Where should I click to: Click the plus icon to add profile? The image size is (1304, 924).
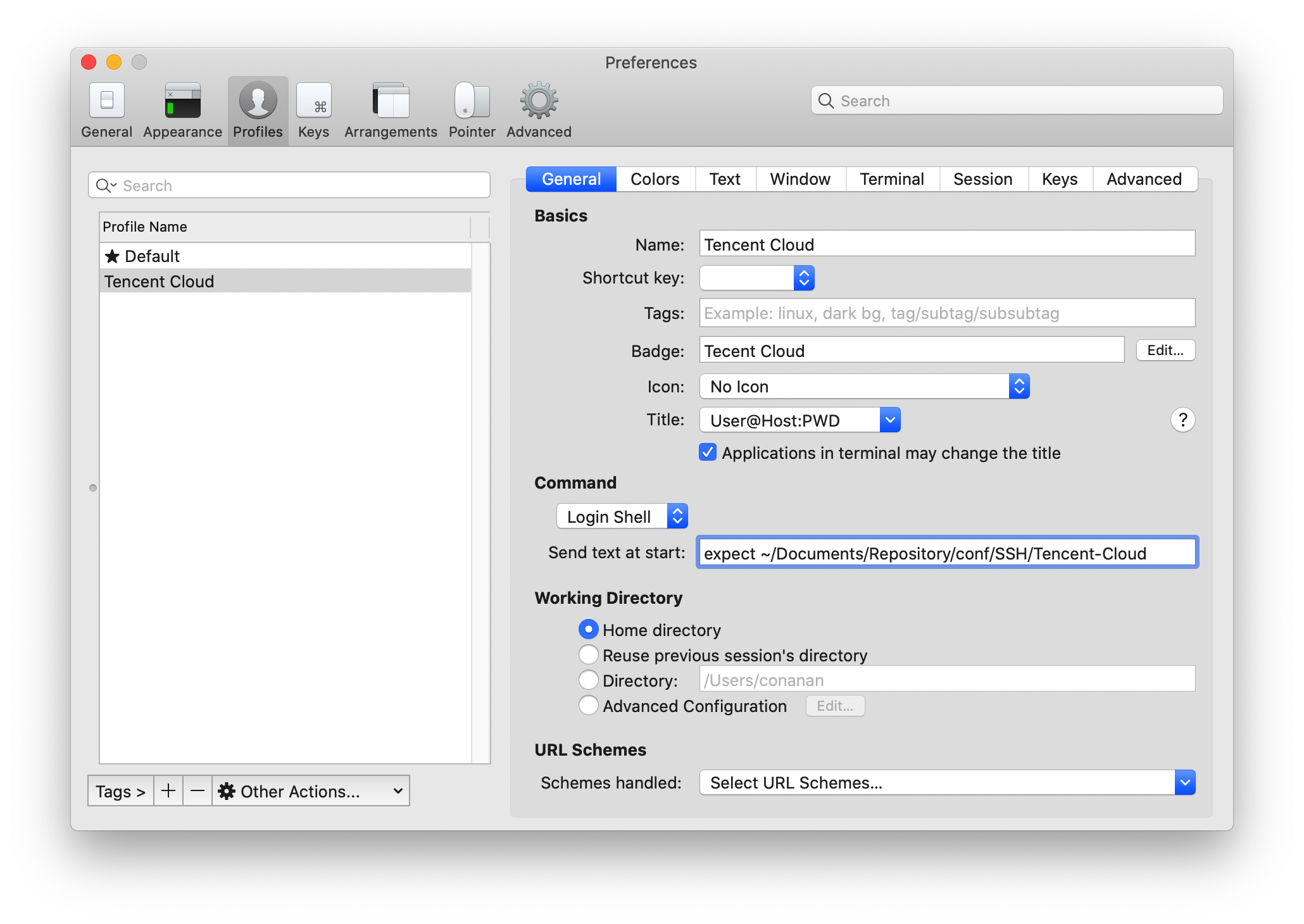(x=168, y=791)
